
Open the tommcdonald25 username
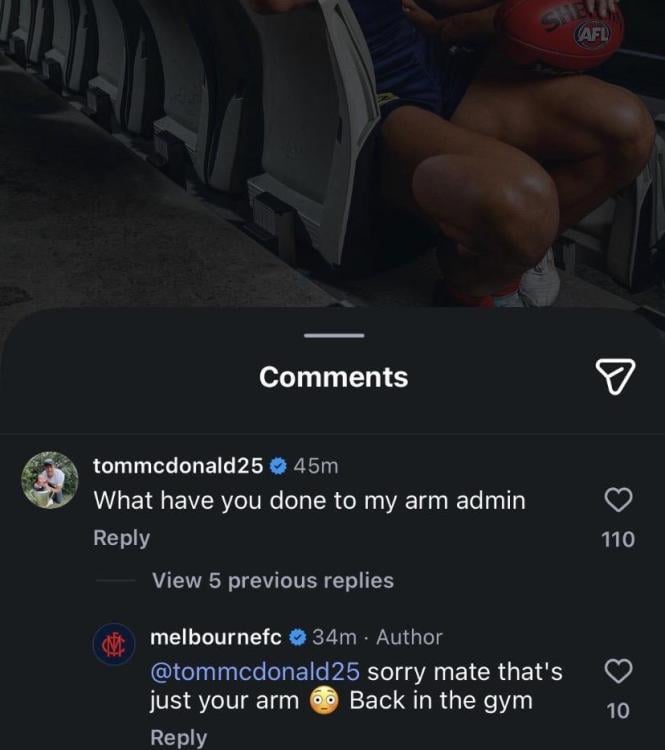177,466
